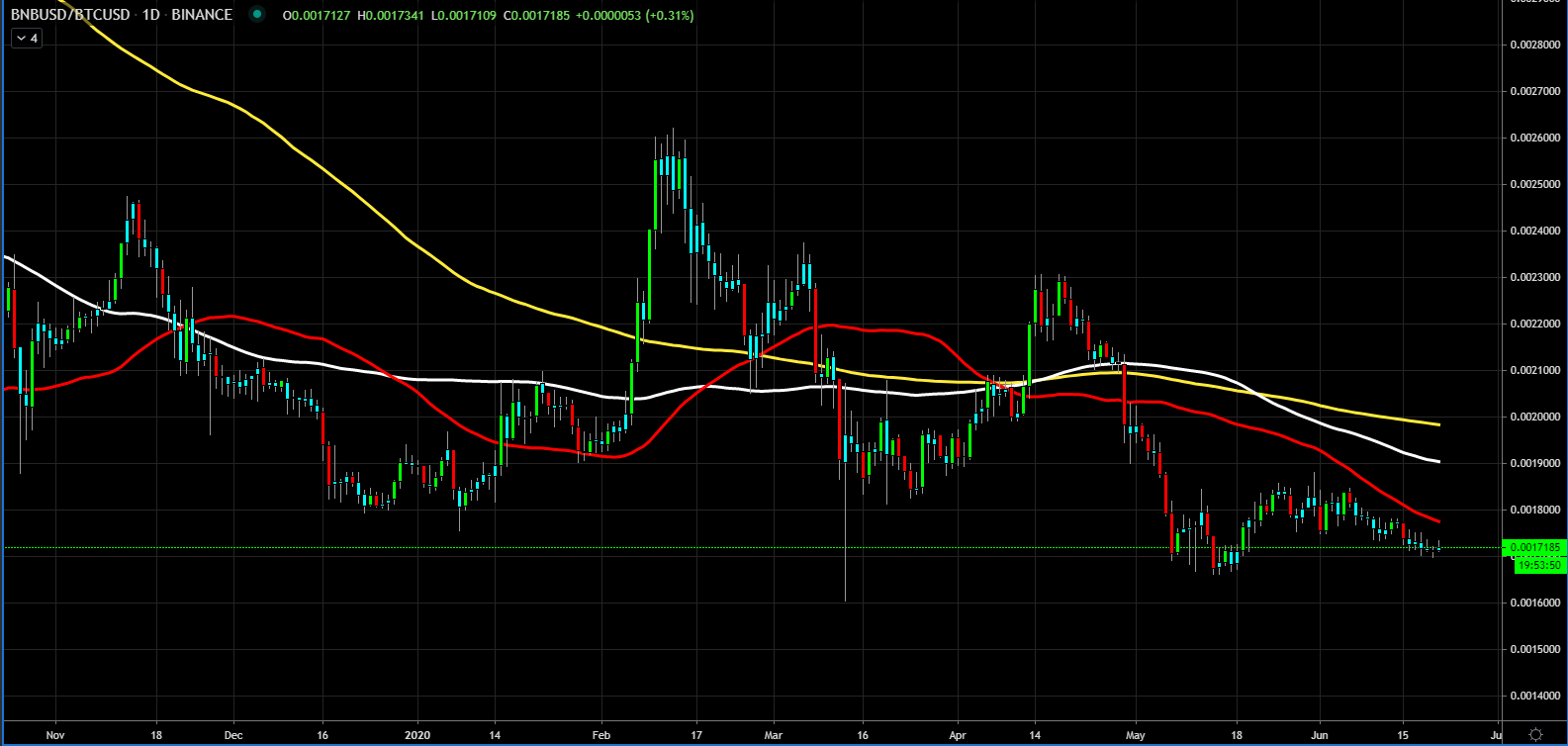Open chart settings via the gear icon
The width and height of the screenshot is (1568, 746).
coord(1535,734)
